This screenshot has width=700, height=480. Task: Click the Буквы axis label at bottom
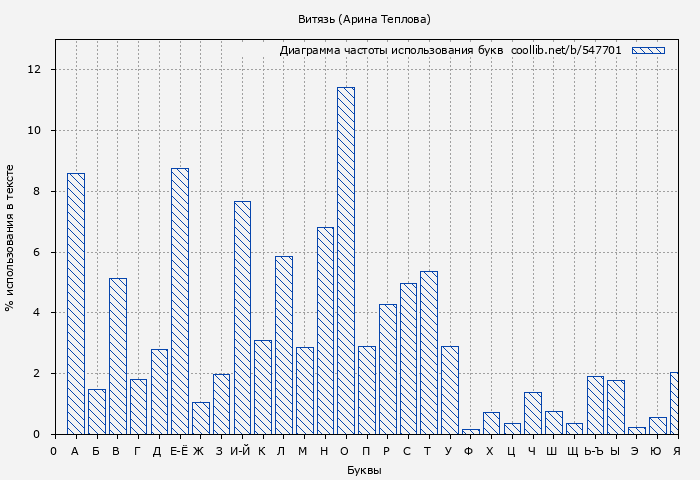364,470
